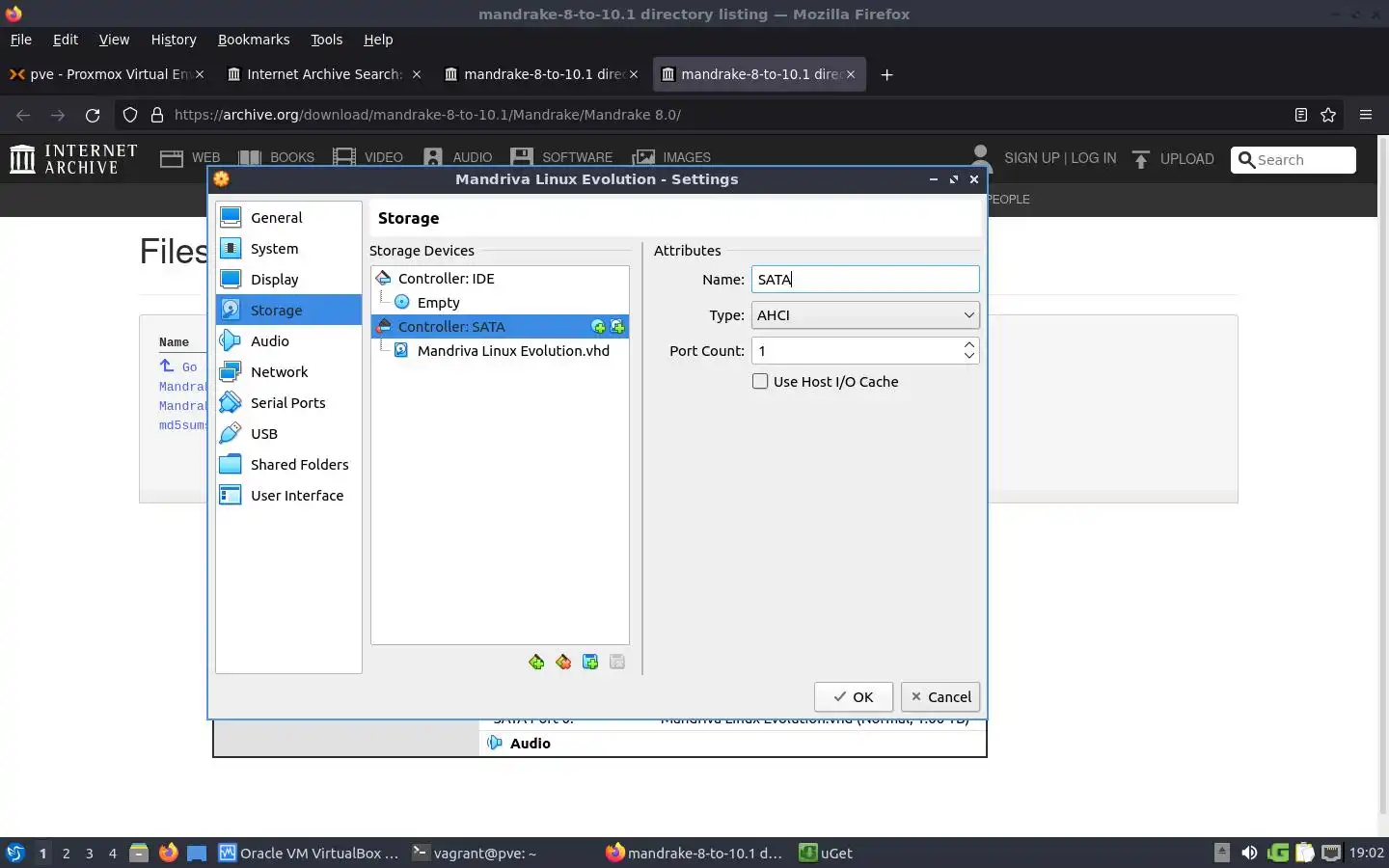
Task: Click the Port Count number field
Action: [x=857, y=351]
